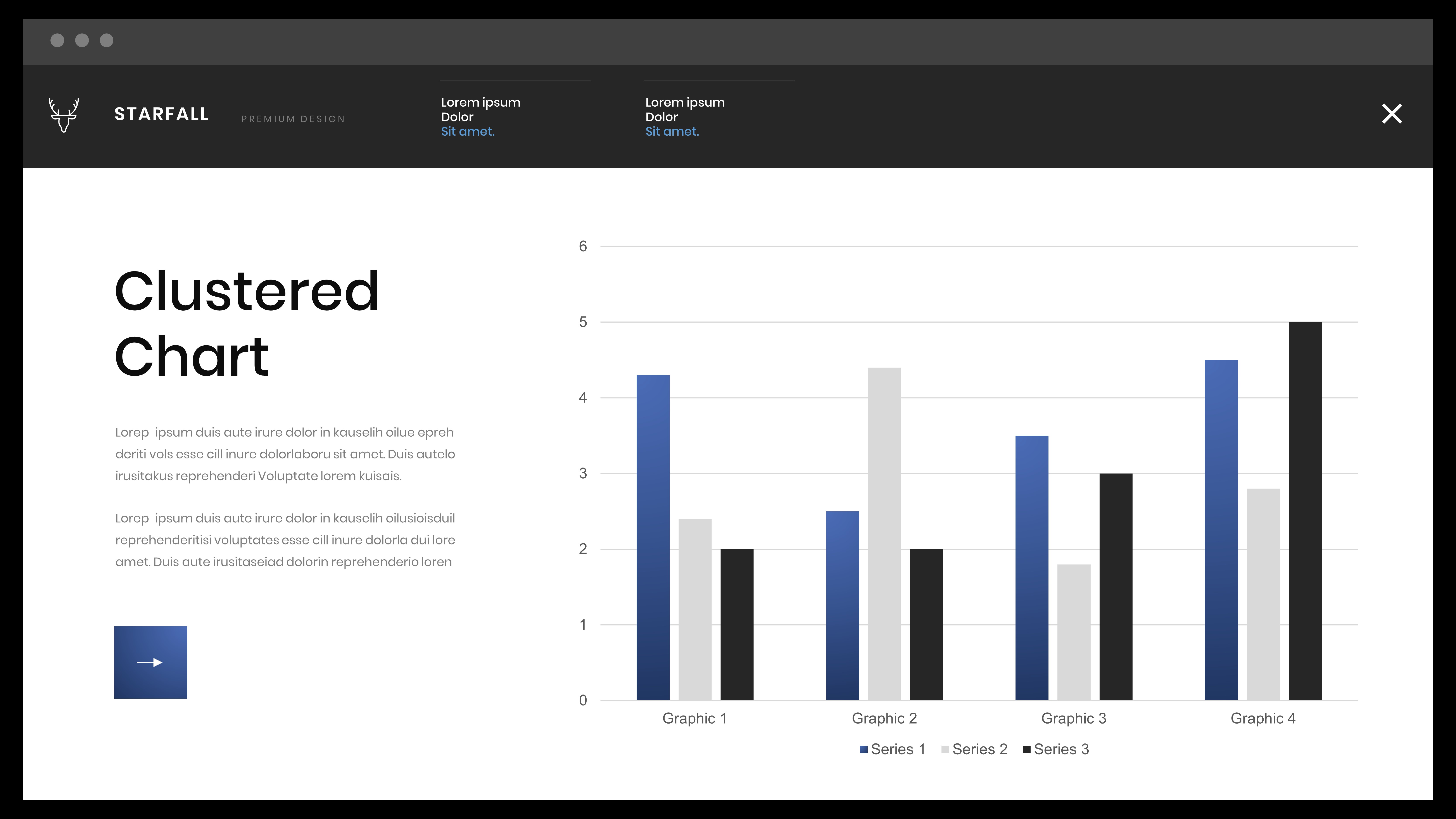Select the blue bar in Graphic 1
The image size is (1456, 819).
pos(653,537)
